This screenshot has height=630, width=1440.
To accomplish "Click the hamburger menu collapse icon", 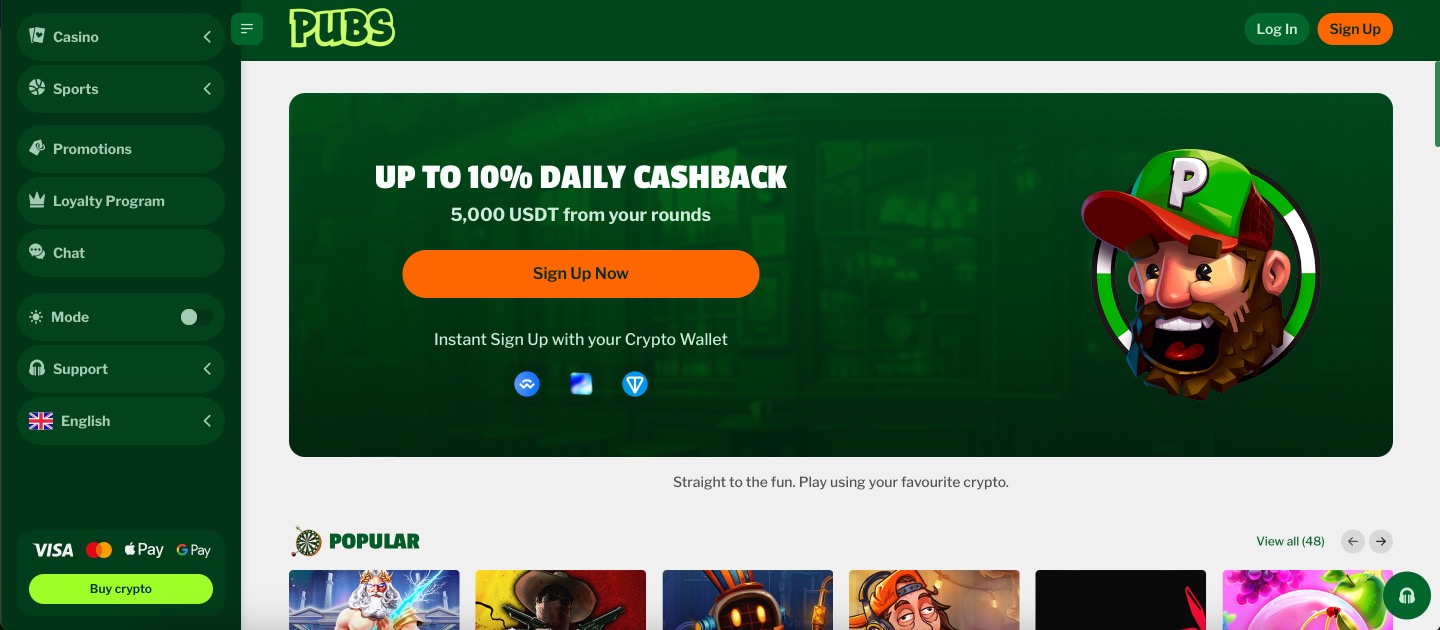I will pyautogui.click(x=247, y=29).
